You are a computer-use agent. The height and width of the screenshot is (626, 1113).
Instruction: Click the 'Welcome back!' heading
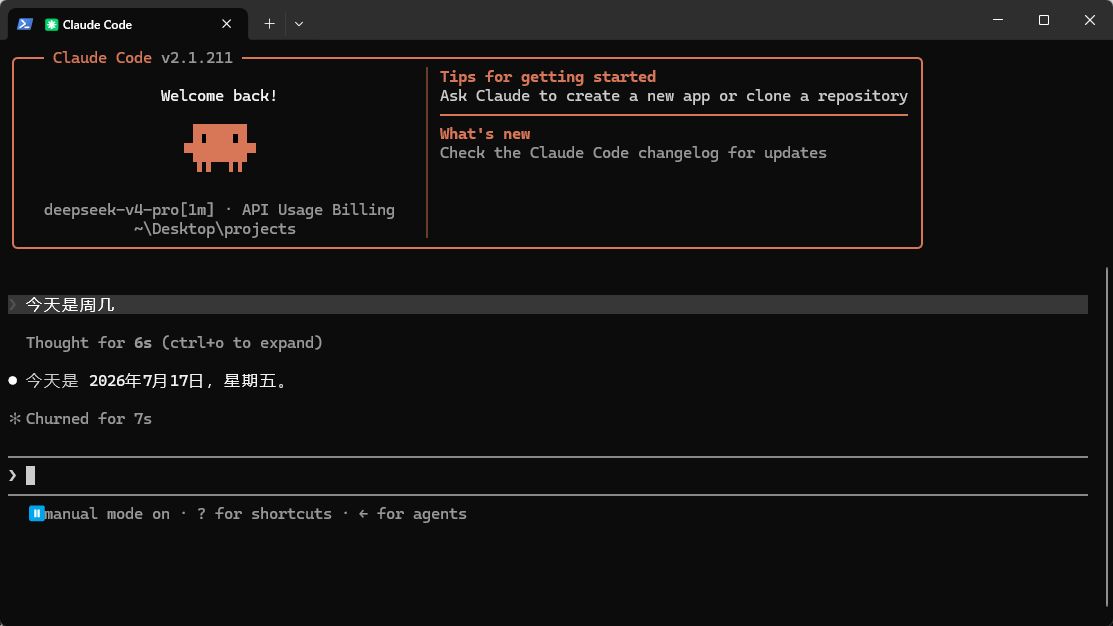219,96
